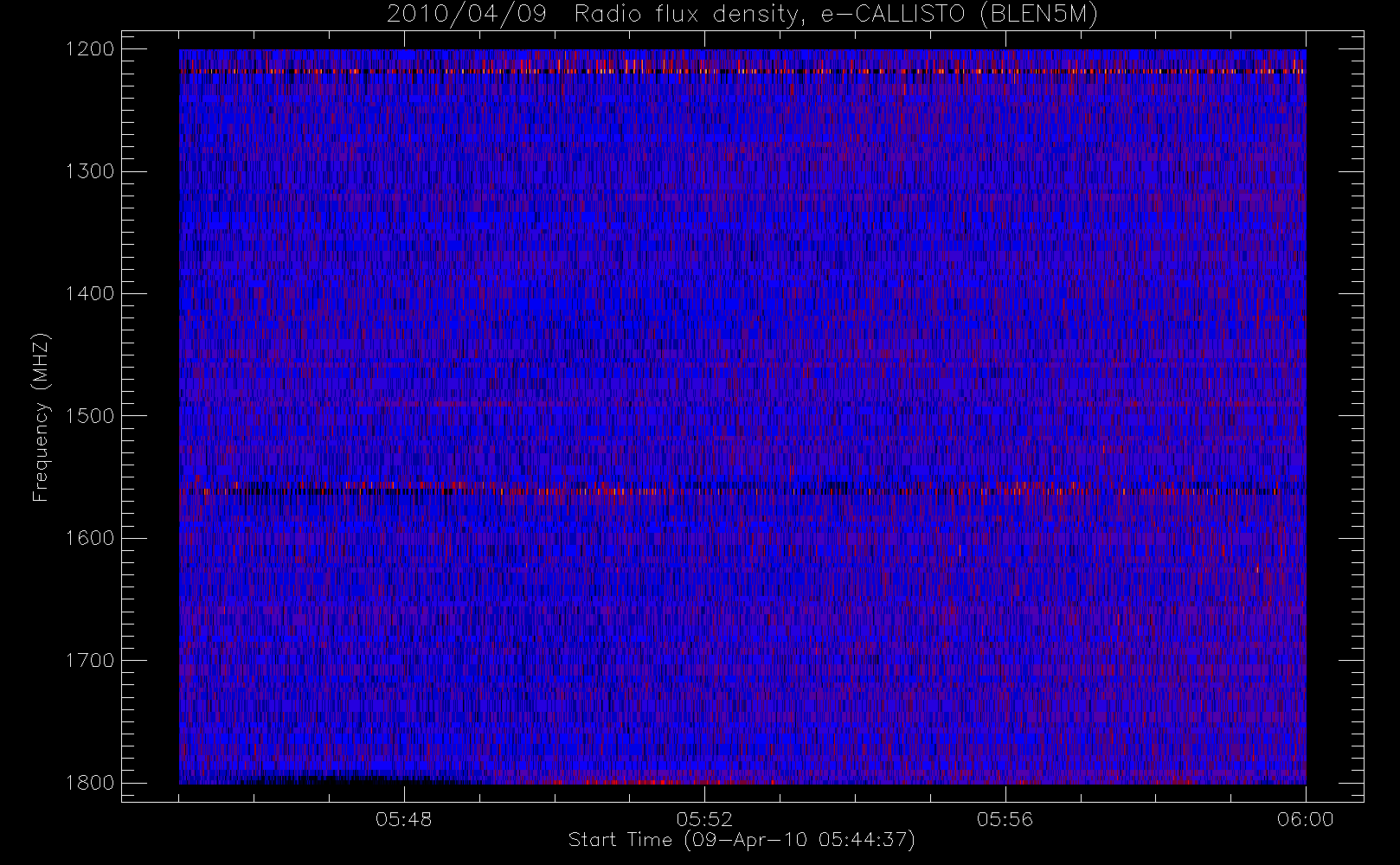Click the 1600 frequency tick label
This screenshot has height=865, width=1400.
(x=90, y=538)
